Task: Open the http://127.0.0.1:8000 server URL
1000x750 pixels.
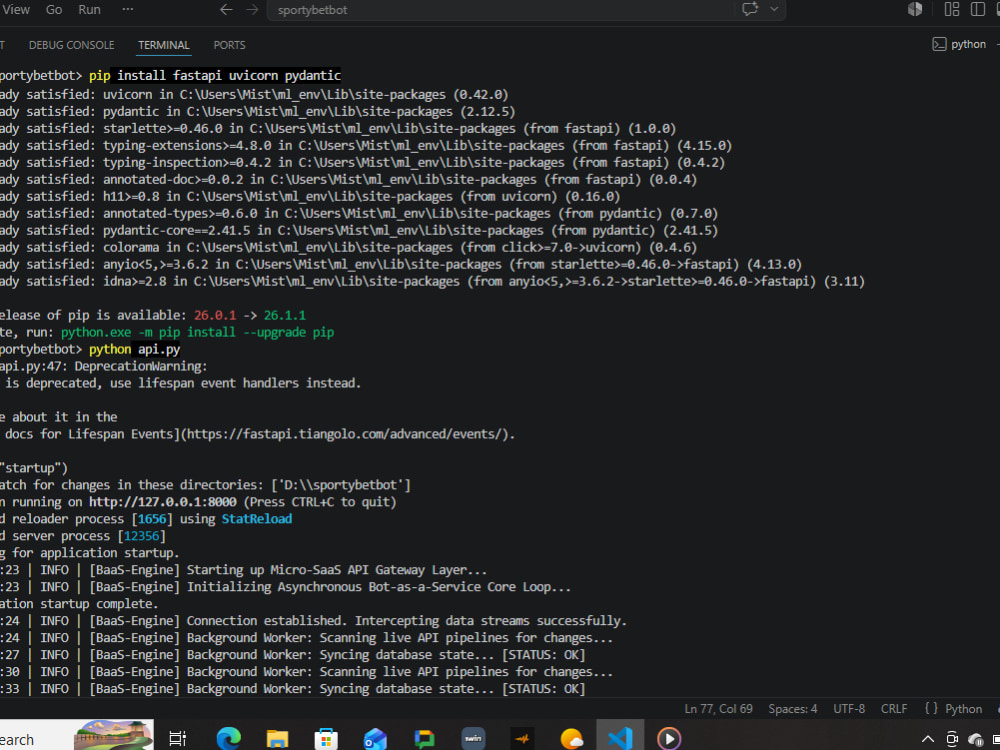Action: [163, 502]
